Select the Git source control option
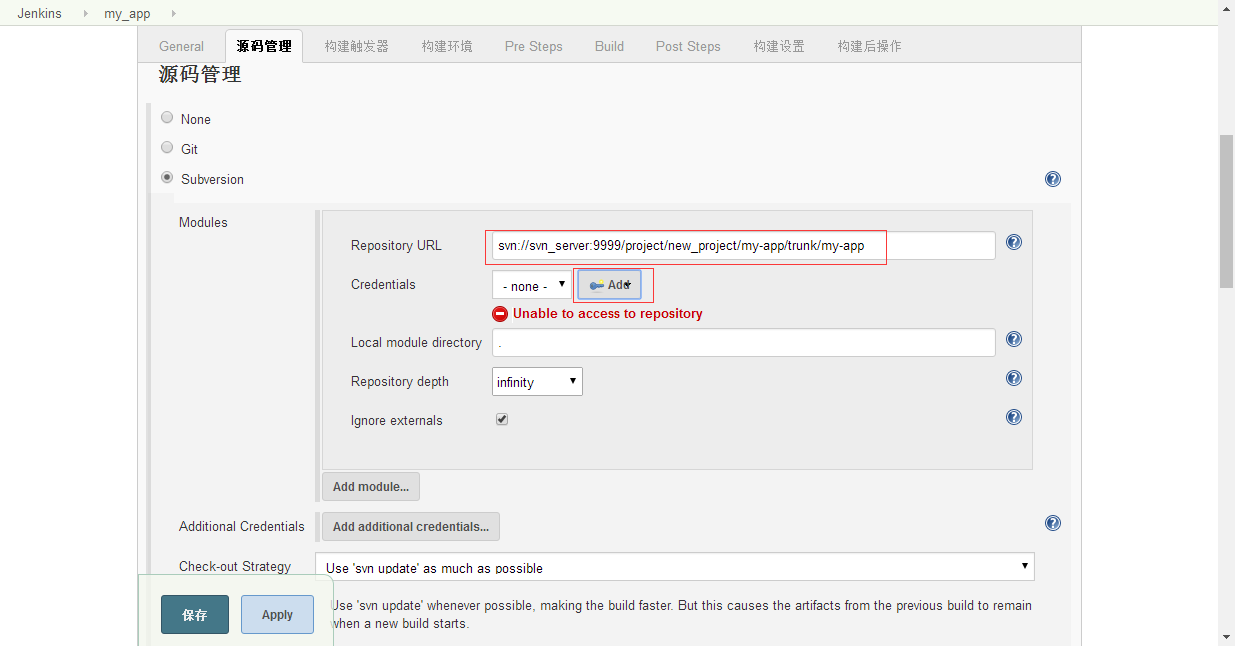The height and width of the screenshot is (646, 1235). pos(167,147)
